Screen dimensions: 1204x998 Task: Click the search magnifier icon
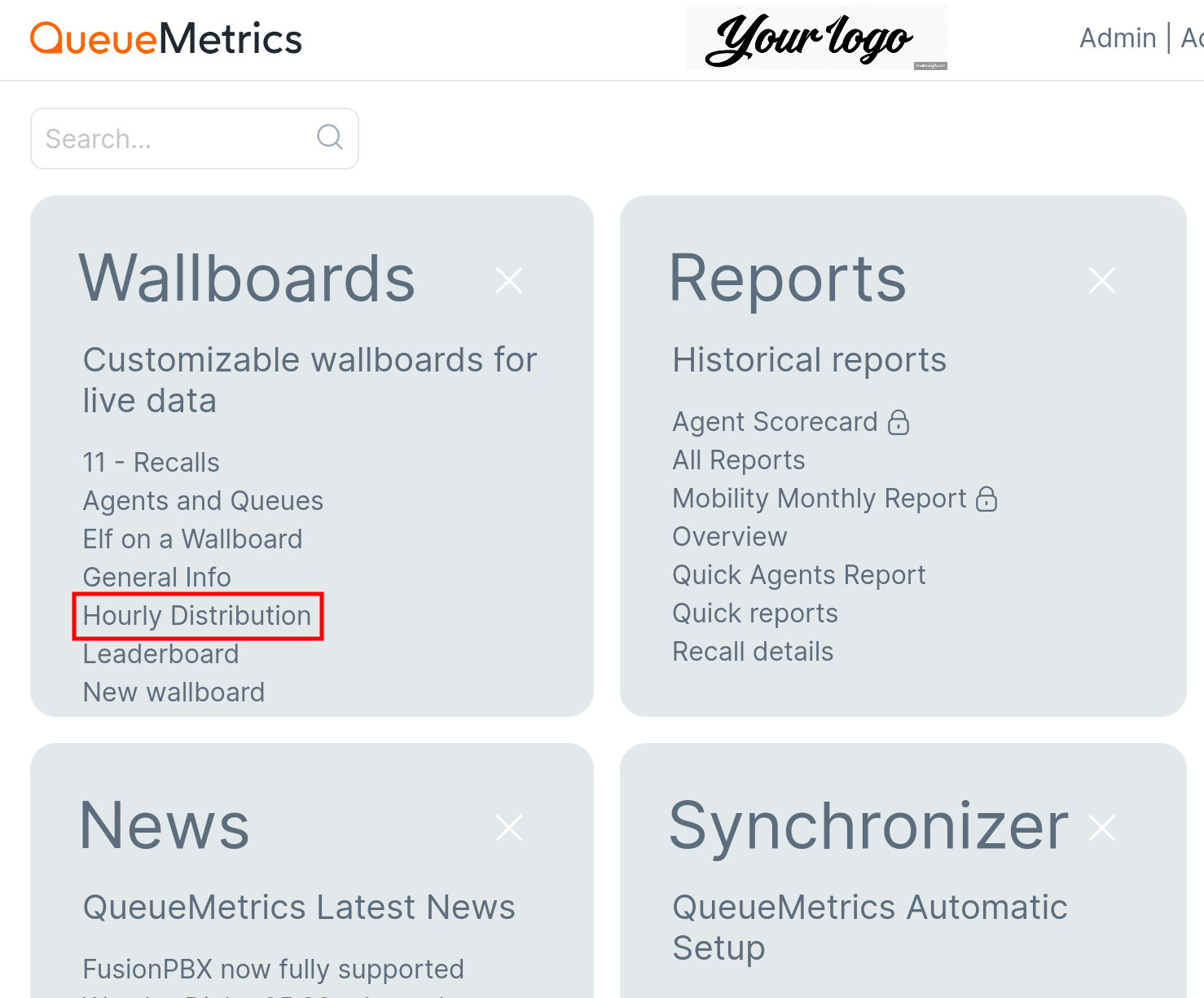pyautogui.click(x=330, y=137)
